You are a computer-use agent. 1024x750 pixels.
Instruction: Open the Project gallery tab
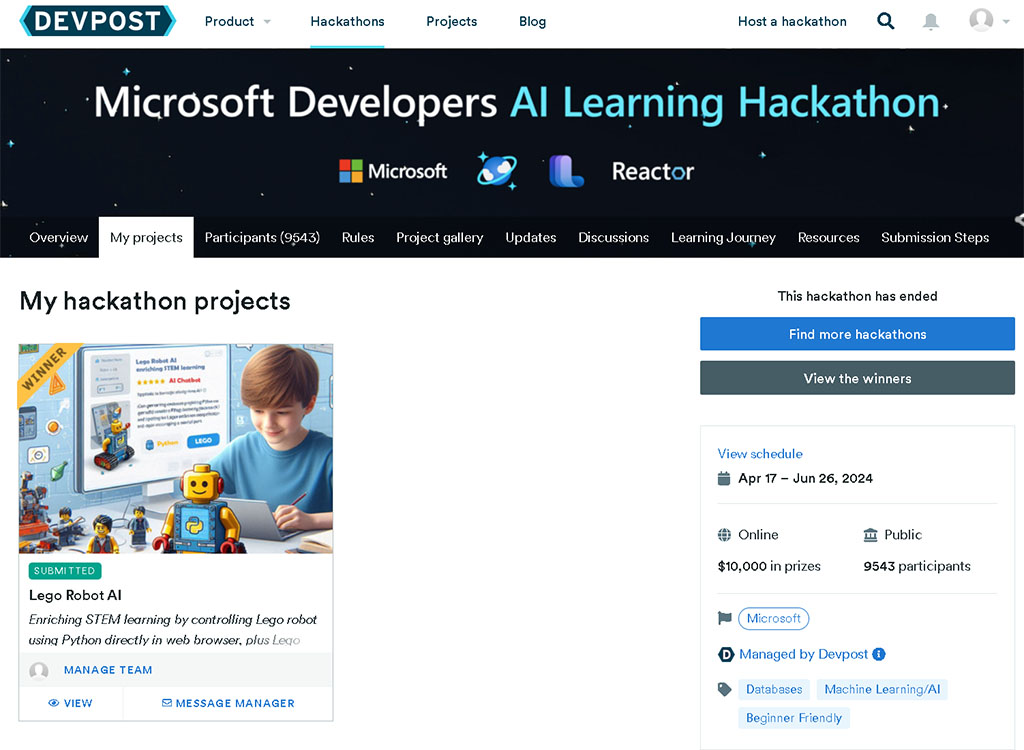(440, 237)
